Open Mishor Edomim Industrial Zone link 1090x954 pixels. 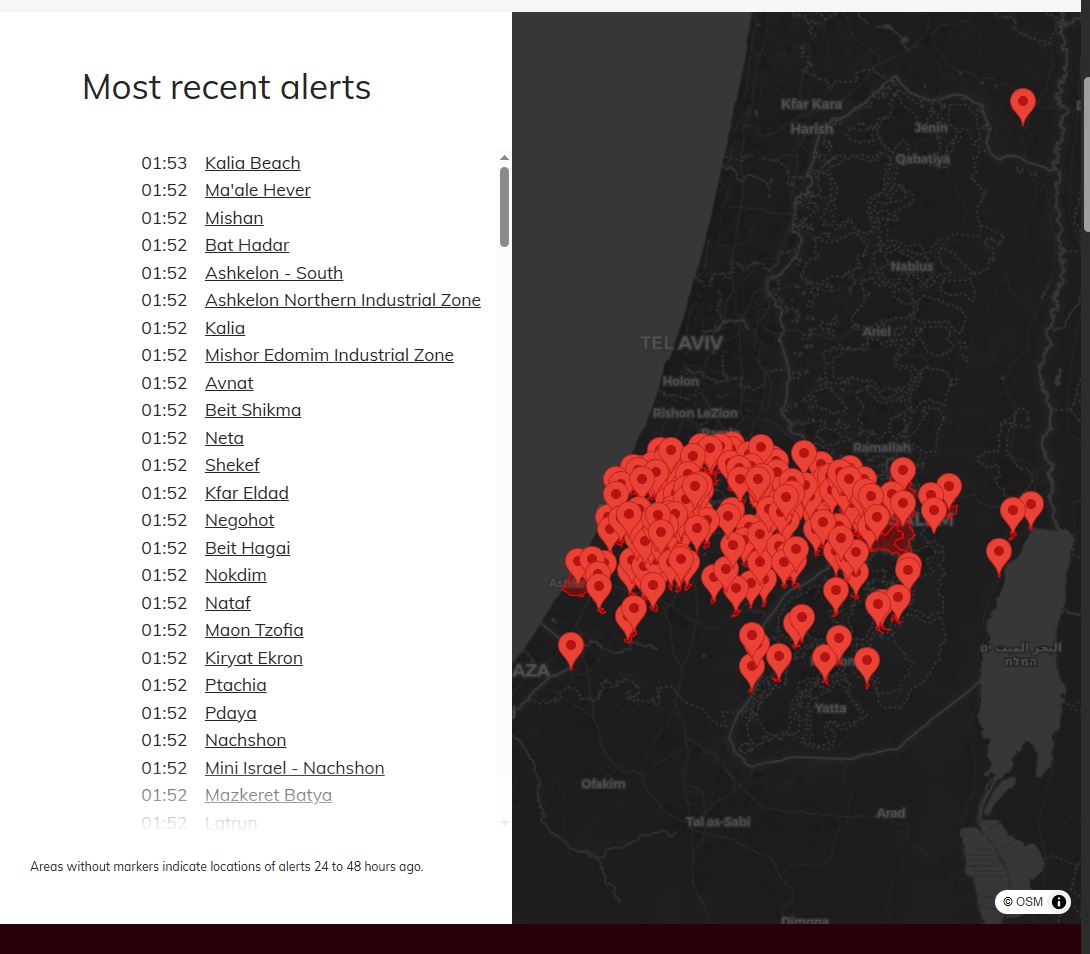(x=329, y=355)
